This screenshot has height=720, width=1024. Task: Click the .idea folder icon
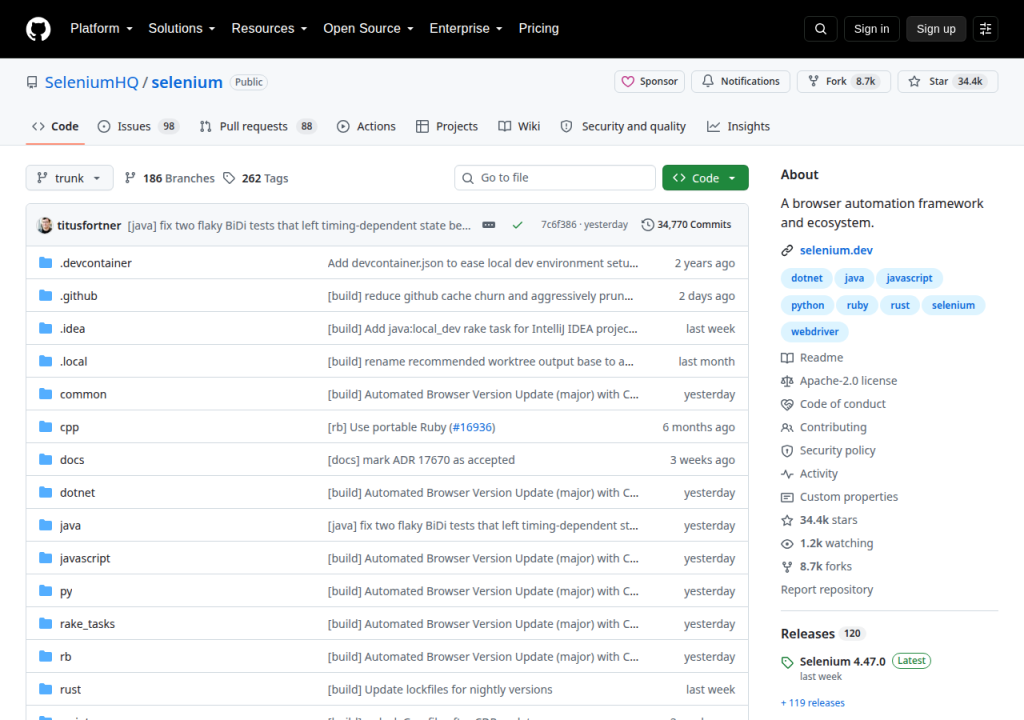[x=45, y=328]
